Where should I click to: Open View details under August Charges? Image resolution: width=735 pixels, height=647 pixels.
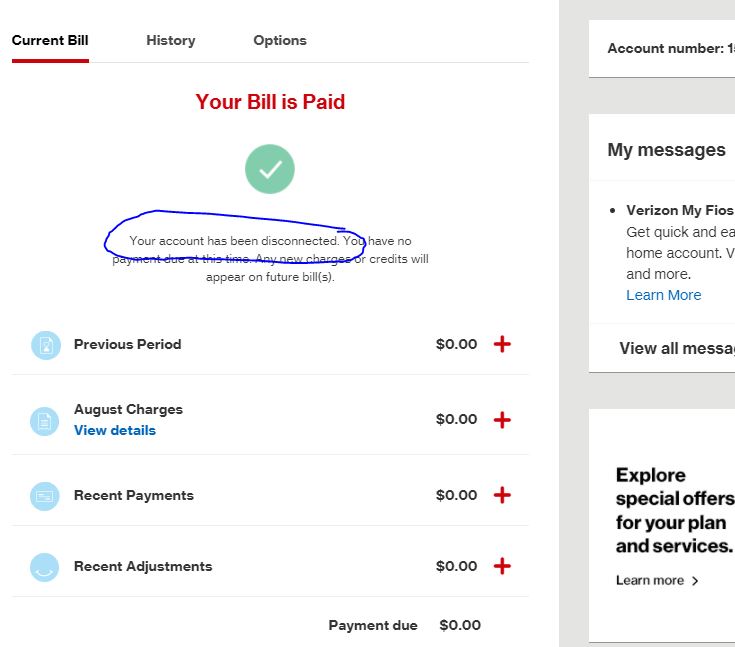[115, 431]
